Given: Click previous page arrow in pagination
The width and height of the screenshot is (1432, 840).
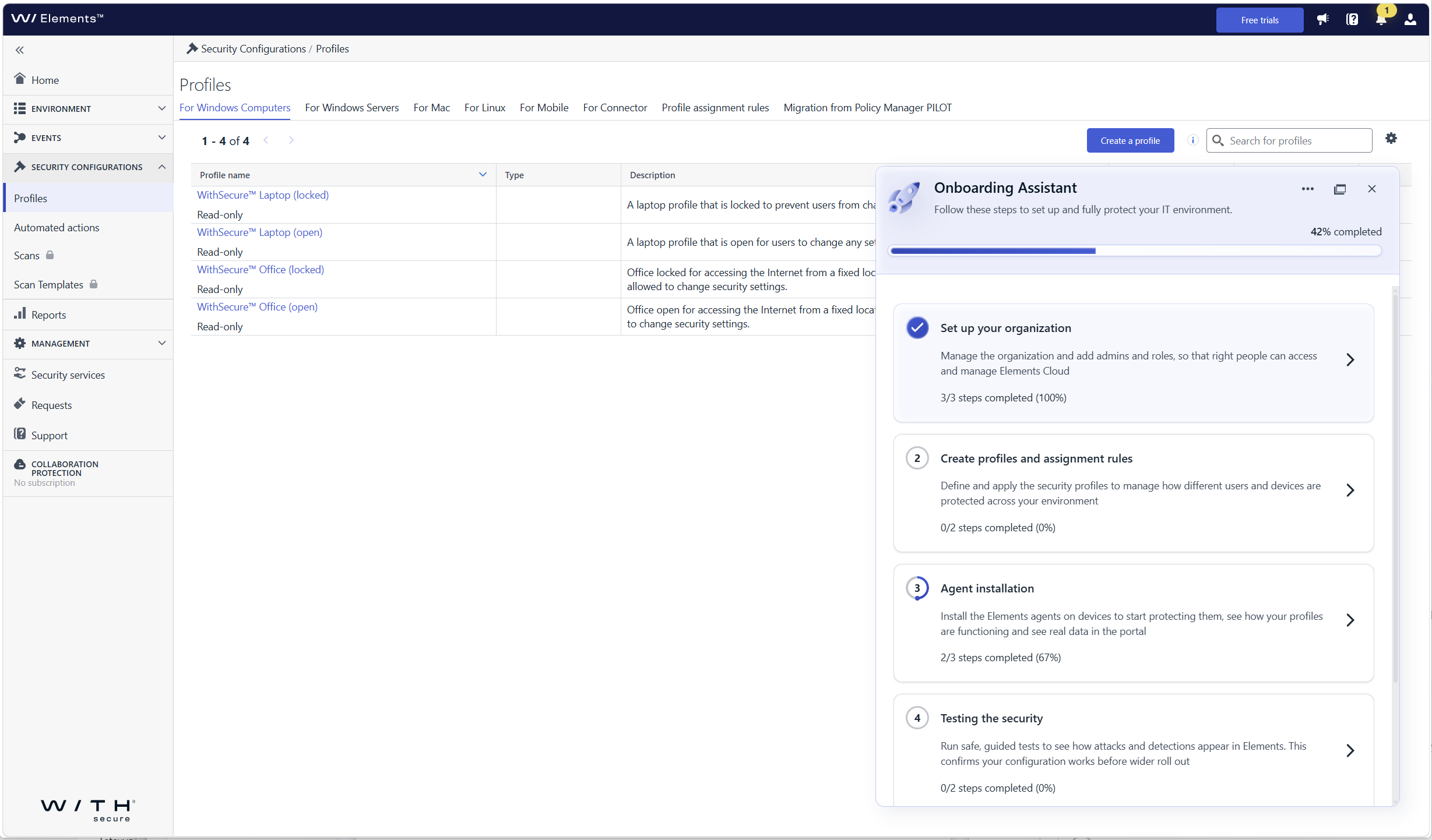Looking at the screenshot, I should pyautogui.click(x=266, y=140).
